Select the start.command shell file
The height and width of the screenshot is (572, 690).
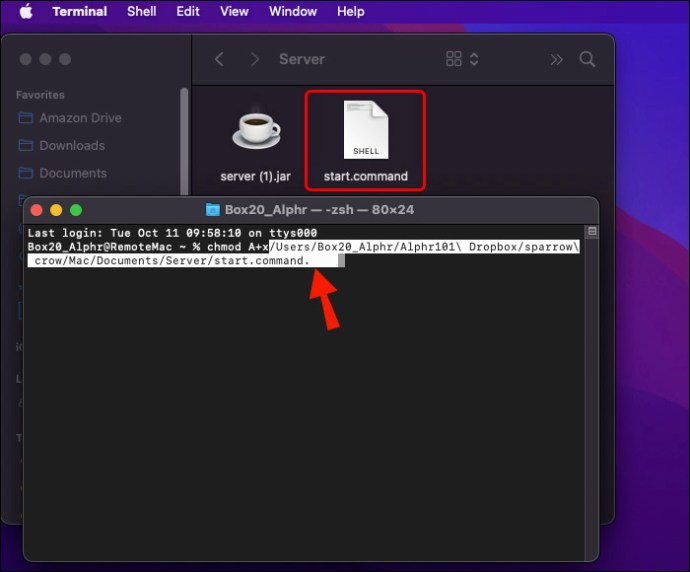click(365, 141)
